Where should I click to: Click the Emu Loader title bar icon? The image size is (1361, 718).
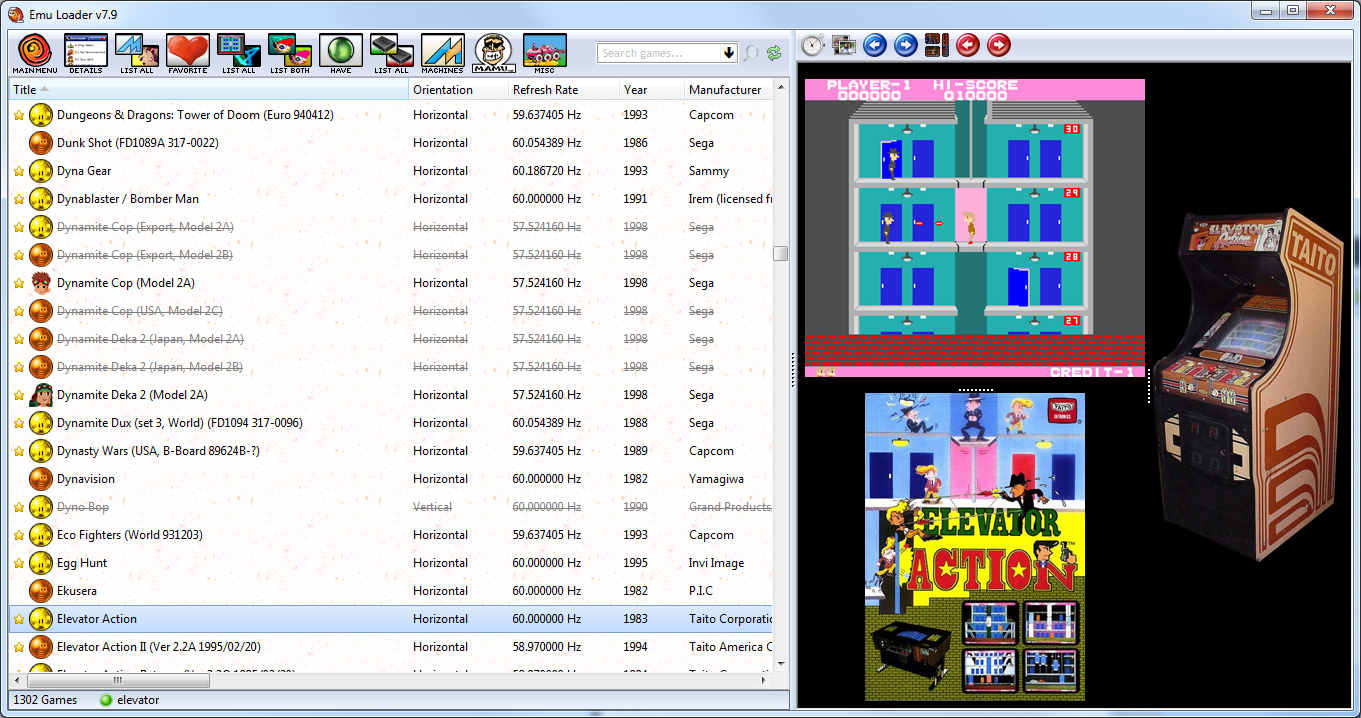click(16, 13)
